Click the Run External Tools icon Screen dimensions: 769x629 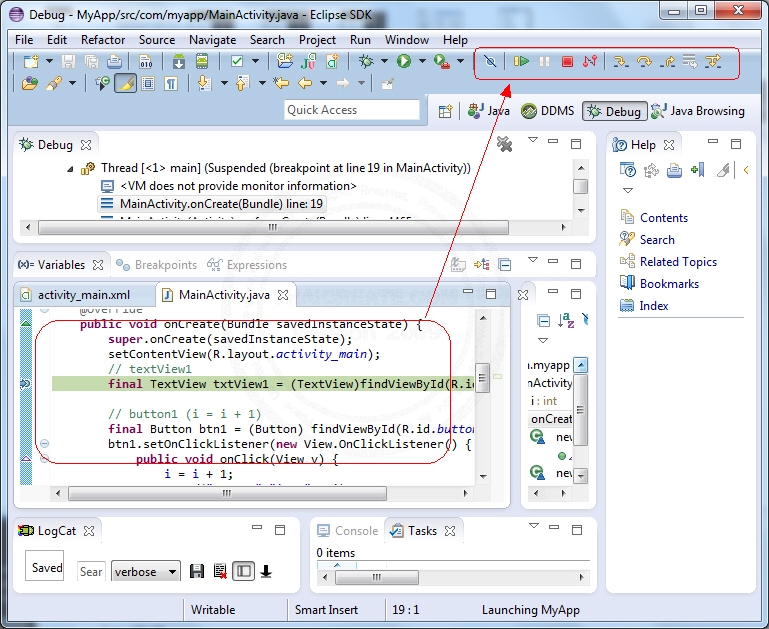(x=442, y=61)
